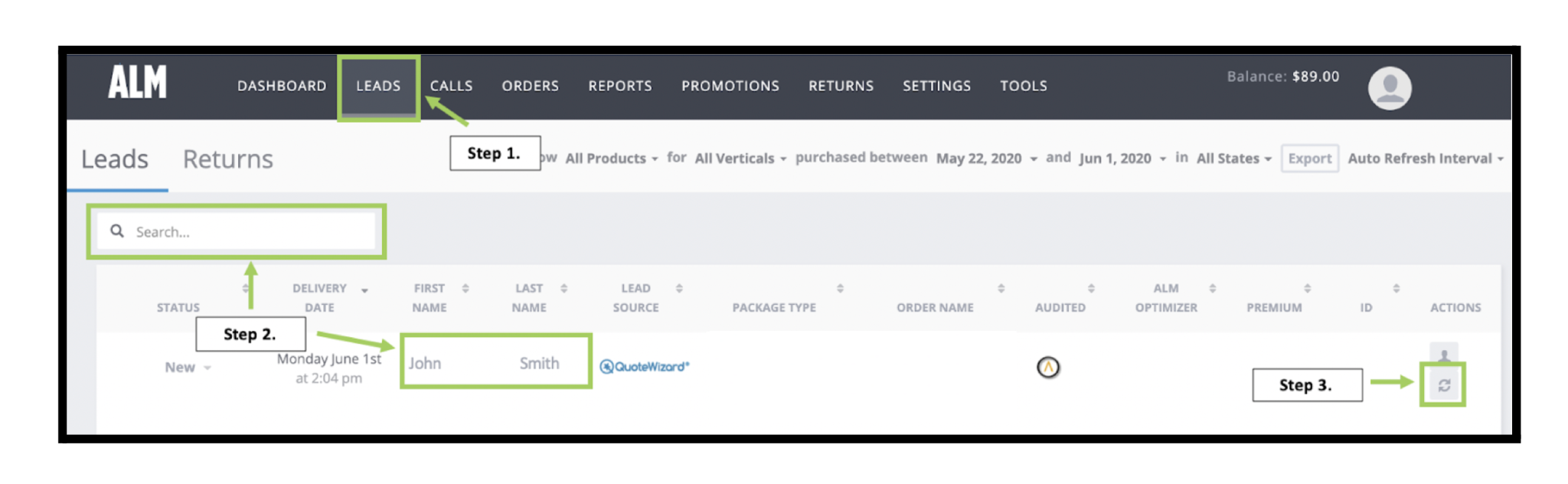Switch to the Returns tab

tap(228, 159)
